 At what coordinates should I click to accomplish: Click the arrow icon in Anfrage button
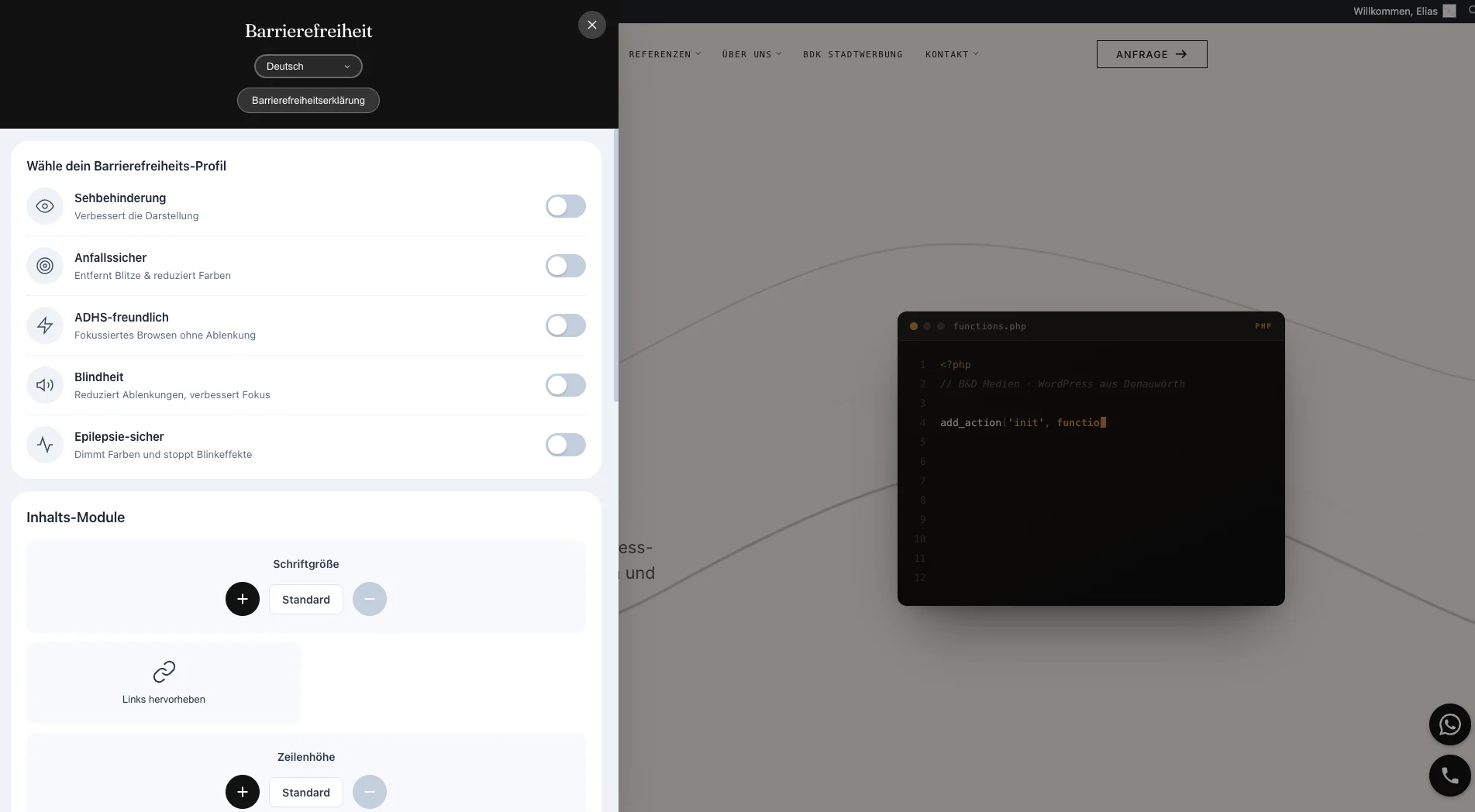[1181, 54]
